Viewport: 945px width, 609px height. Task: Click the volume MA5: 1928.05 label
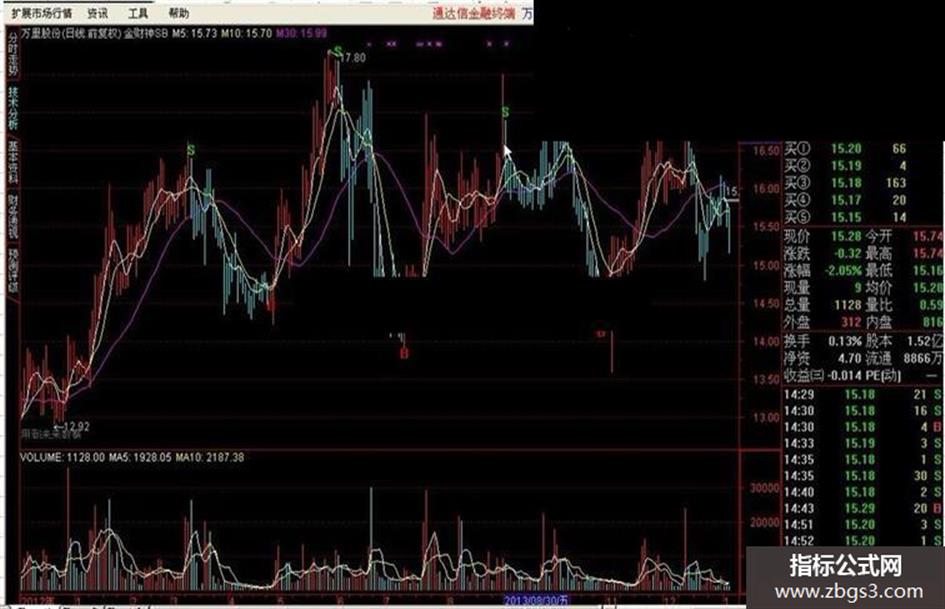tap(140, 458)
